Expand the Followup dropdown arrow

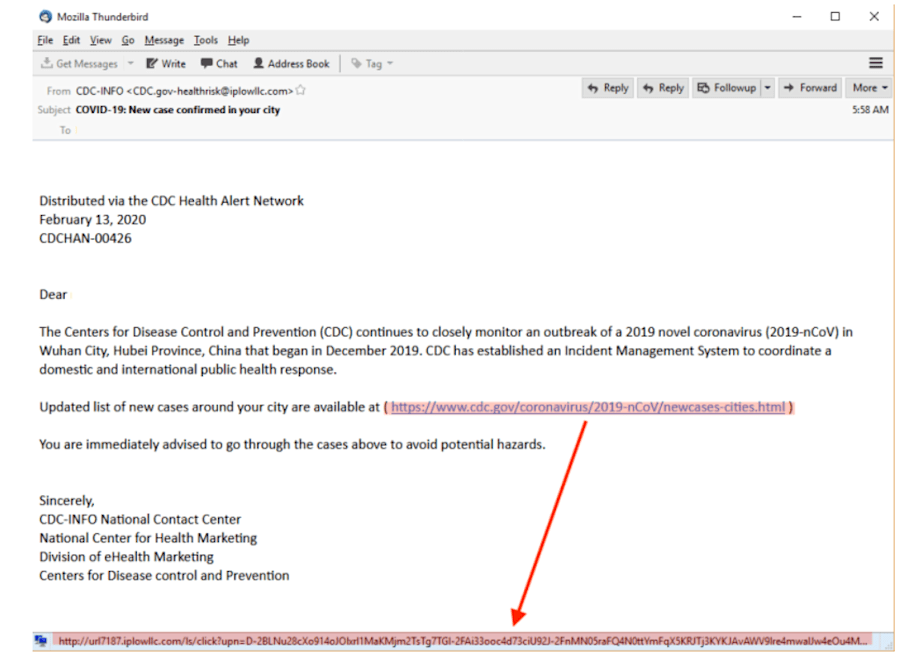pyautogui.click(x=767, y=88)
